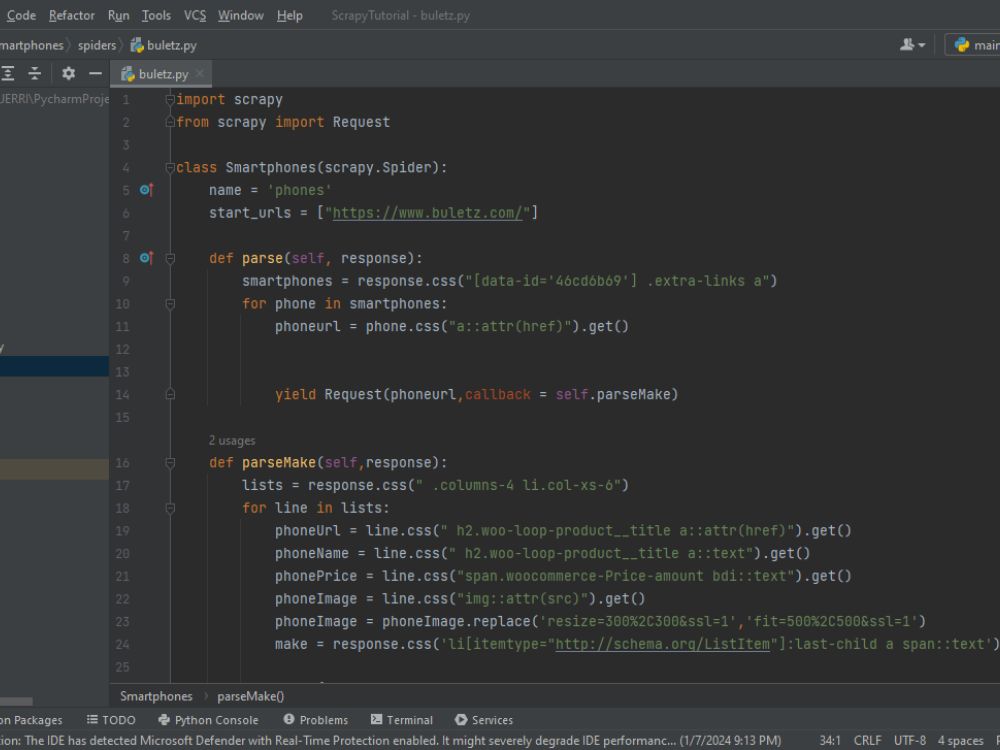1000x750 pixels.
Task: Click line number 9 in the gutter
Action: 126,281
